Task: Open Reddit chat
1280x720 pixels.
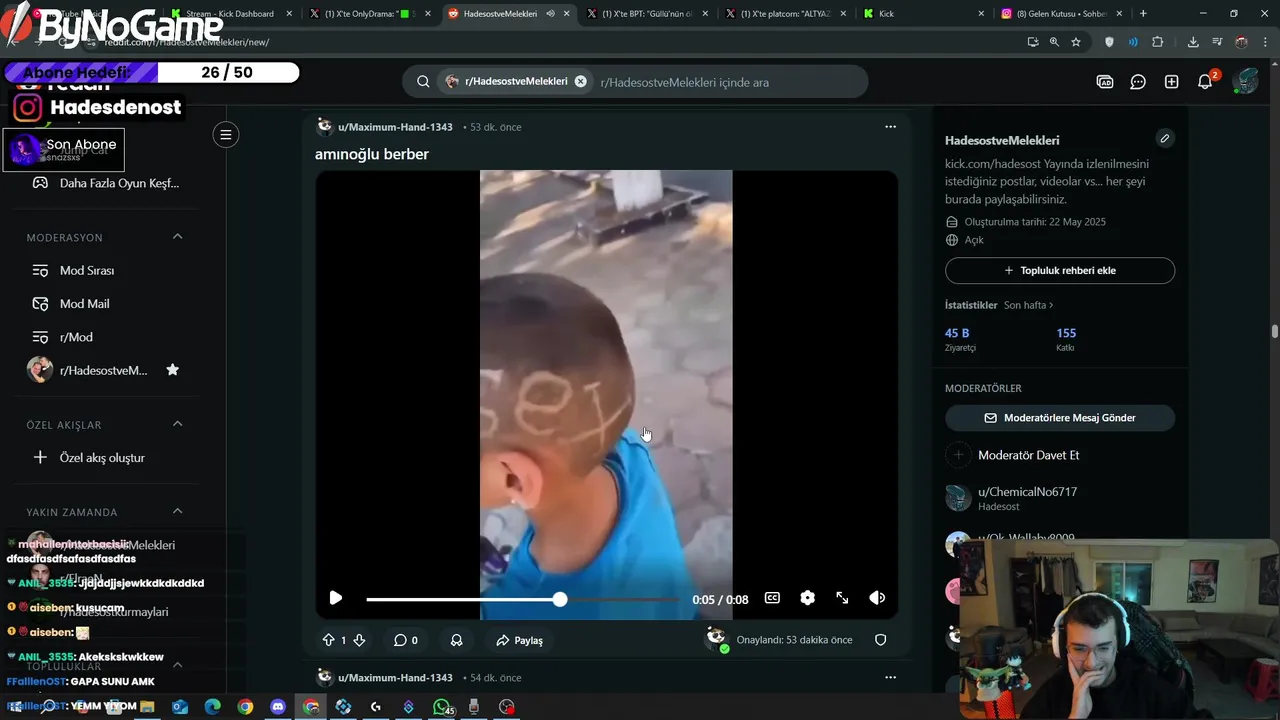Action: tap(1138, 82)
